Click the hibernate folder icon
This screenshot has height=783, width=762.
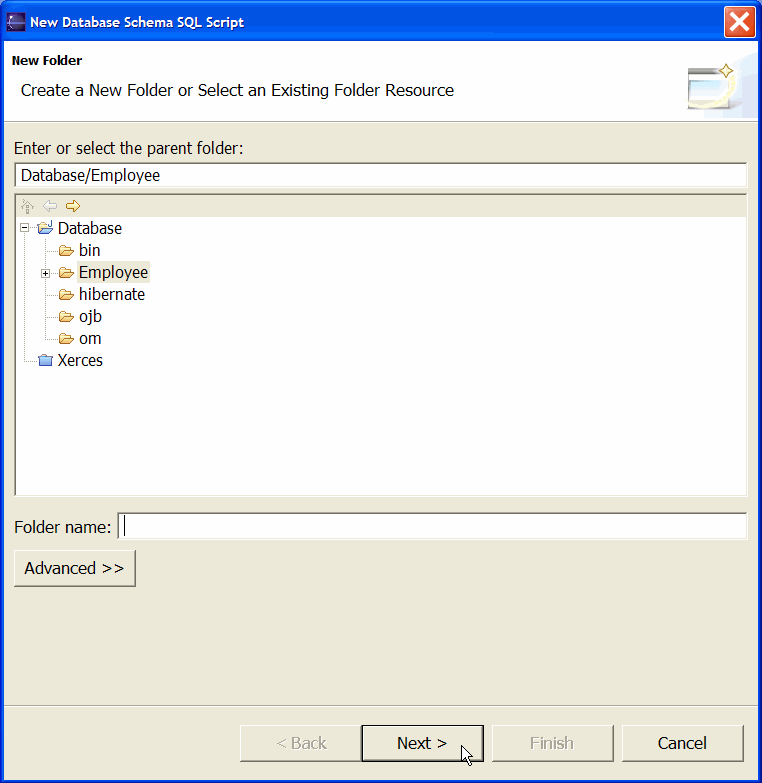click(66, 295)
